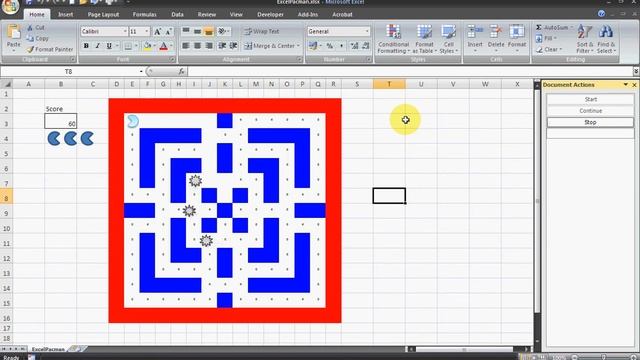This screenshot has width=640, height=360.
Task: Click the Select All corner button
Action: pos(7,84)
